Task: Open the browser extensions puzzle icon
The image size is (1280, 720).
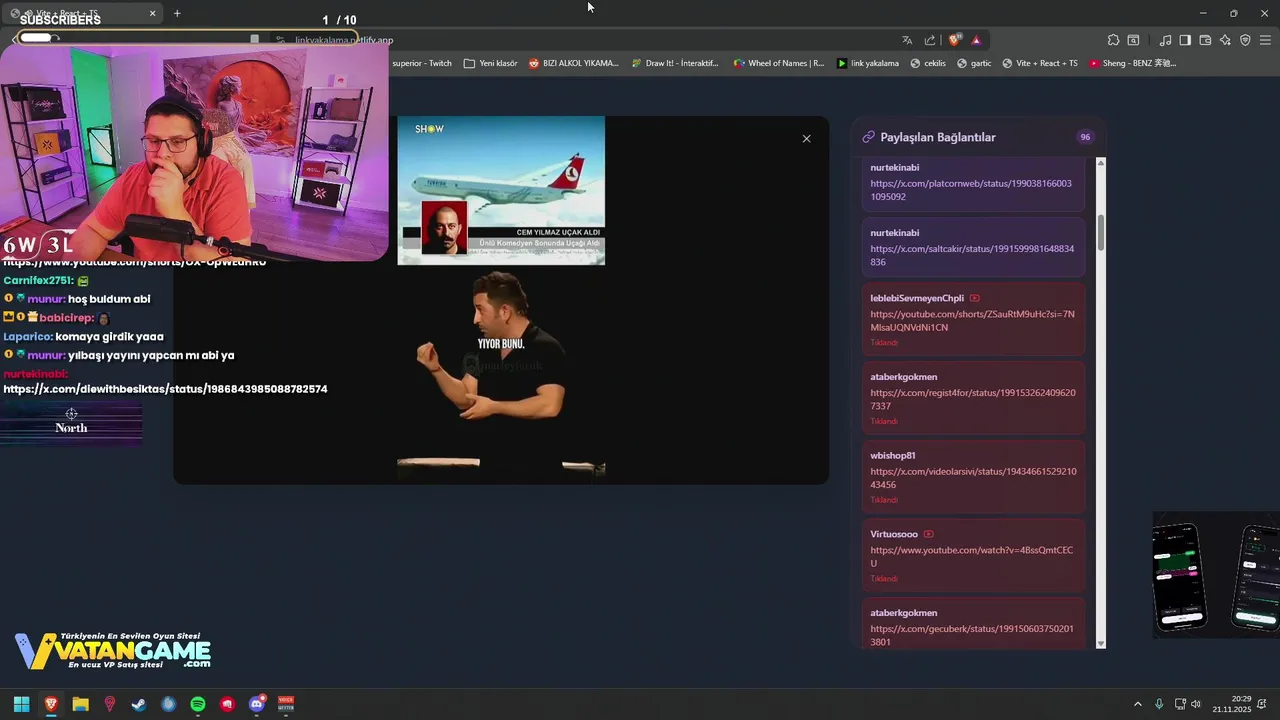Action: pos(1113,40)
